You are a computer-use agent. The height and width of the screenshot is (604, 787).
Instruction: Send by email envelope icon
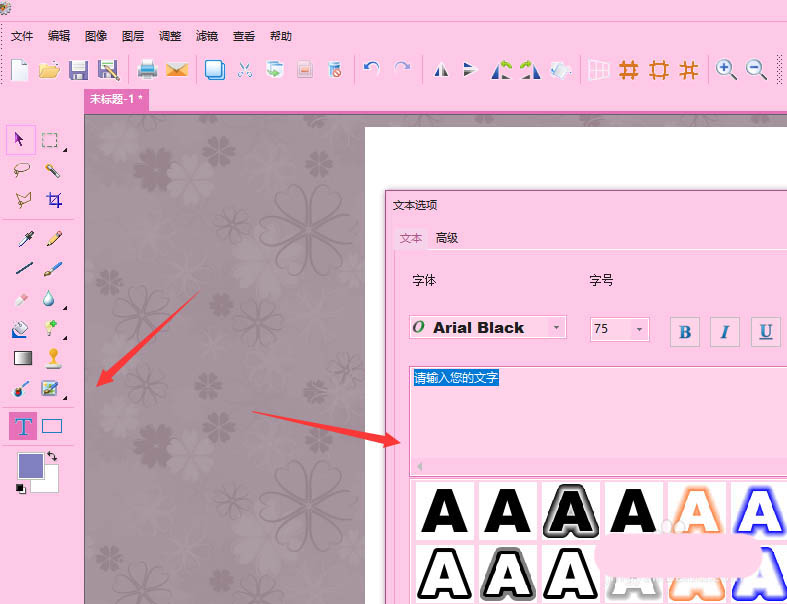point(177,69)
